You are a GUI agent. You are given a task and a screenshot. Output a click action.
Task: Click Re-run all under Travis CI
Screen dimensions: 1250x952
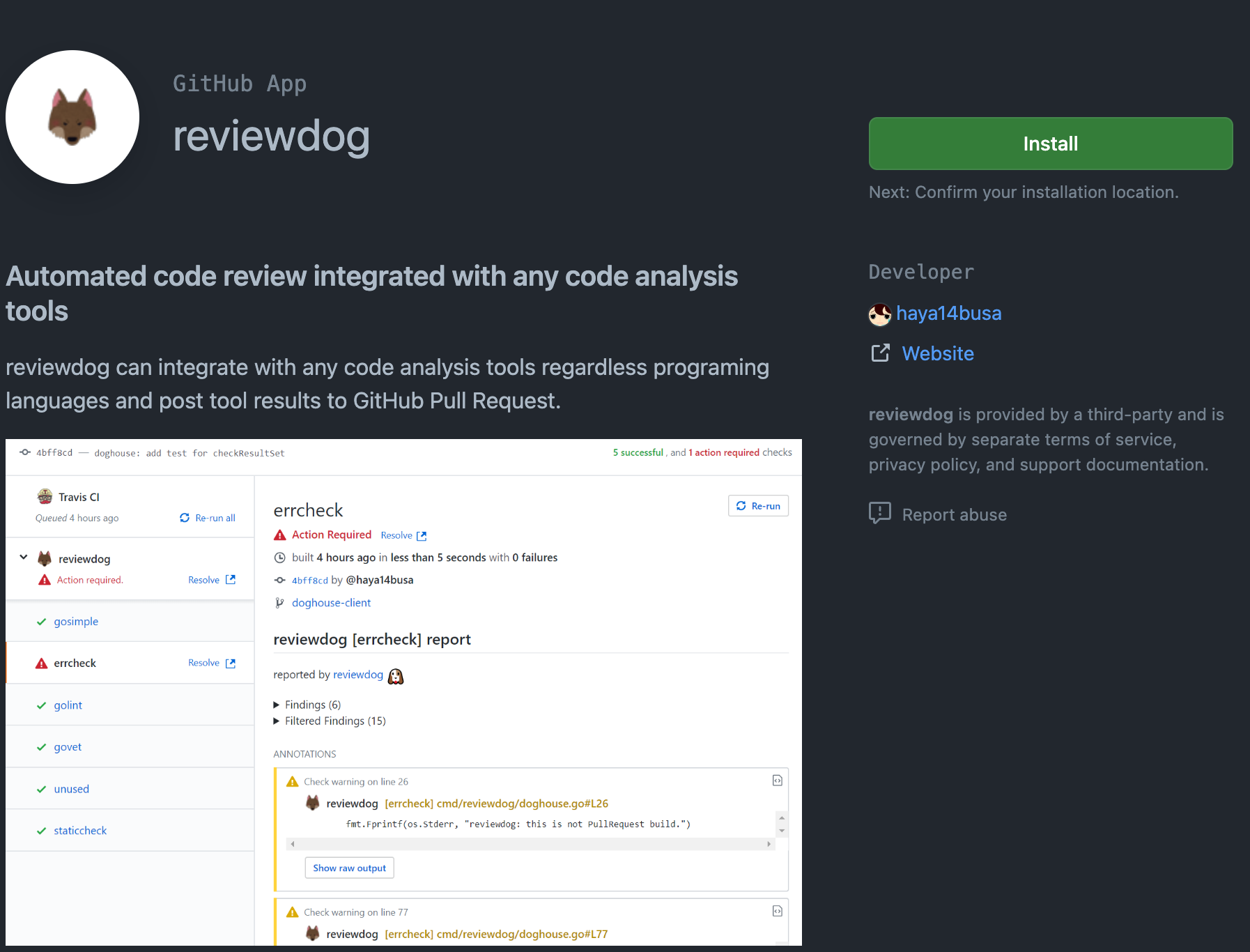click(215, 518)
